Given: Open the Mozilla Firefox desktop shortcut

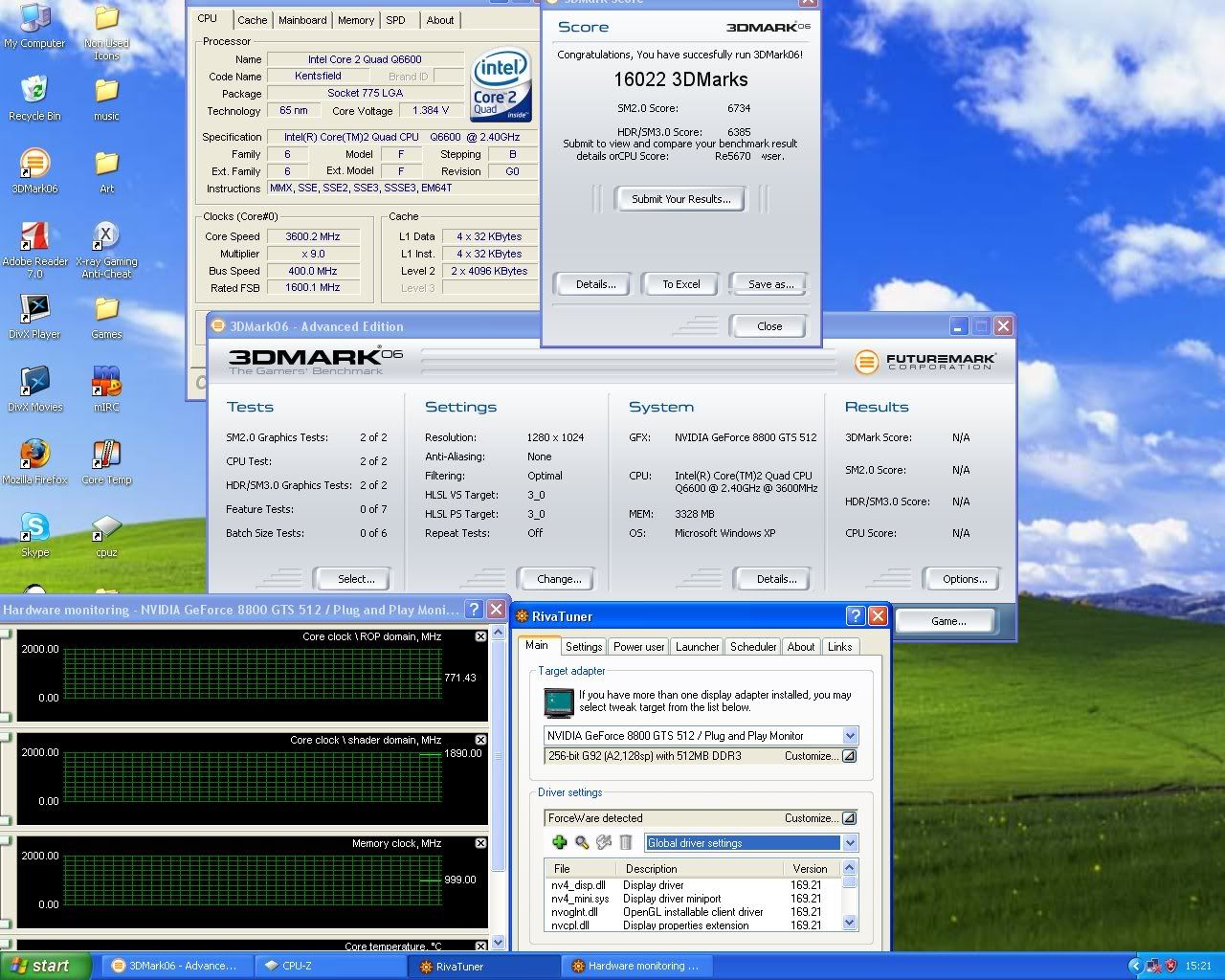Looking at the screenshot, I should pyautogui.click(x=35, y=455).
